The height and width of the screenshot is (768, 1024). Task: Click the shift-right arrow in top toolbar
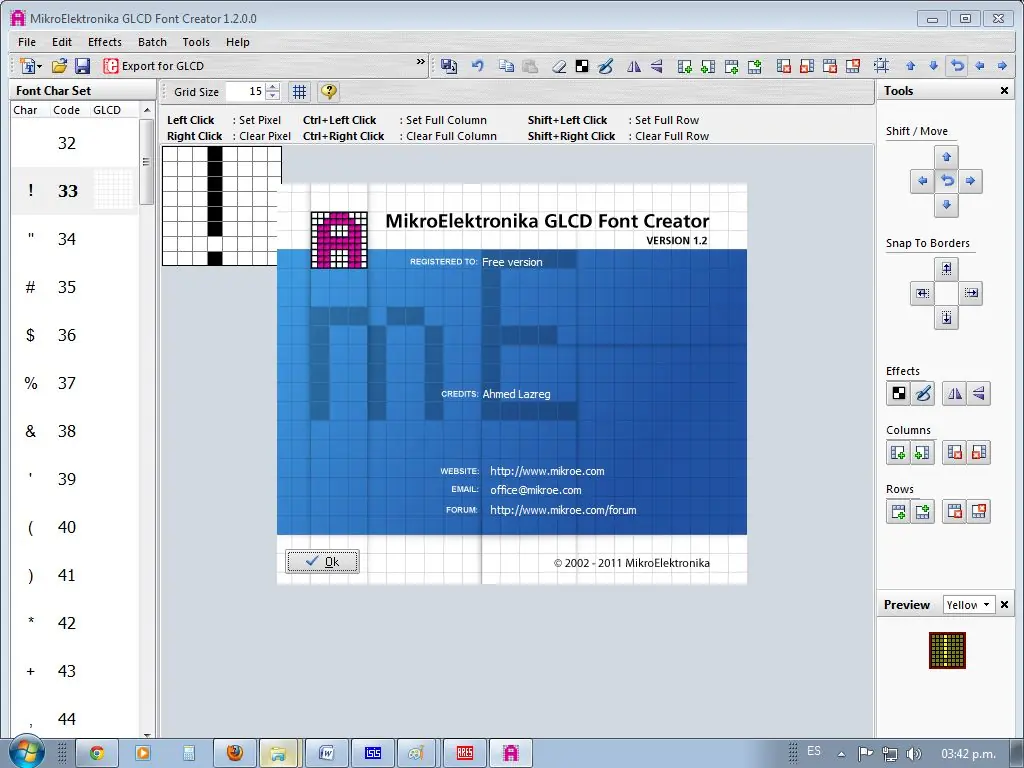pos(1002,66)
